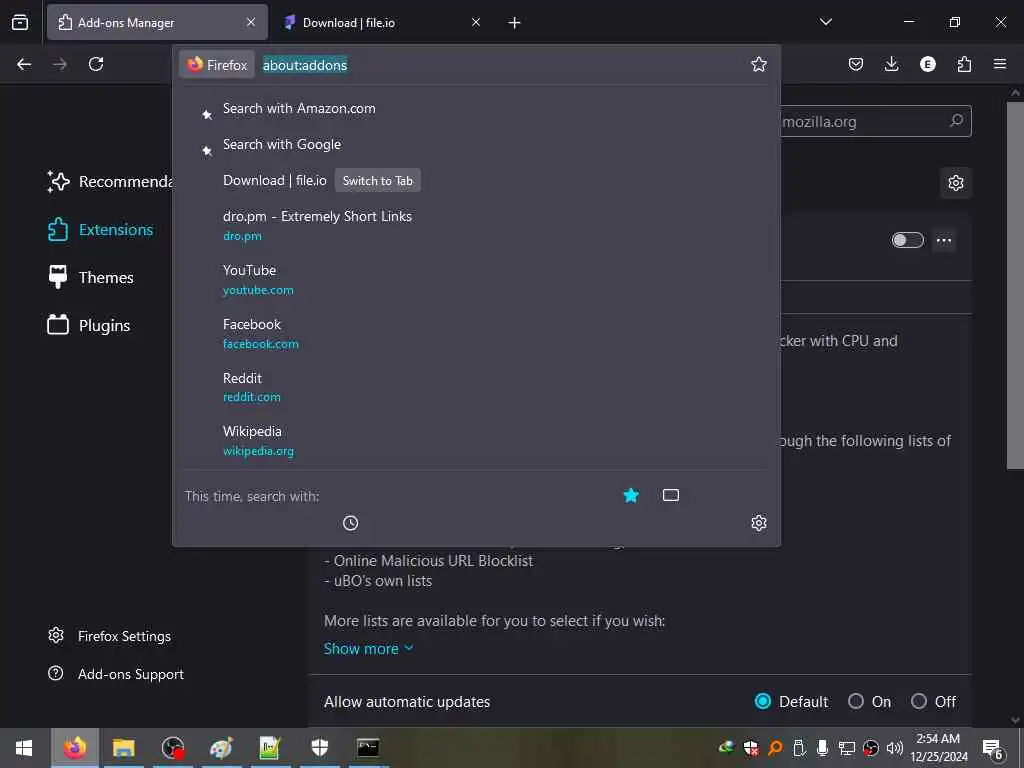This screenshot has height=768, width=1024.
Task: Open the notification center icon
Action: (x=993, y=748)
